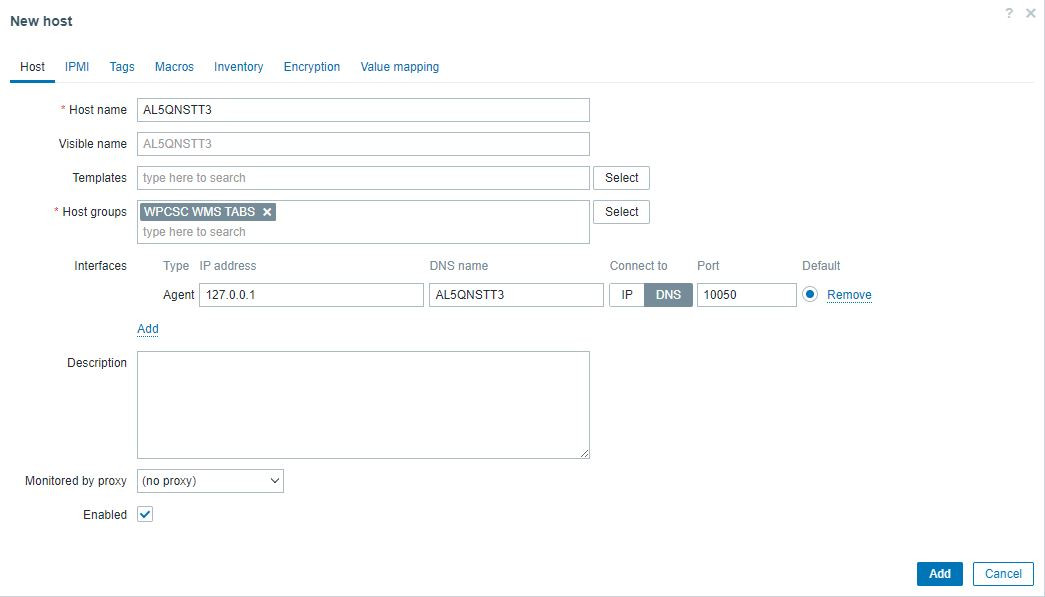Open the Inventory tab

point(238,67)
